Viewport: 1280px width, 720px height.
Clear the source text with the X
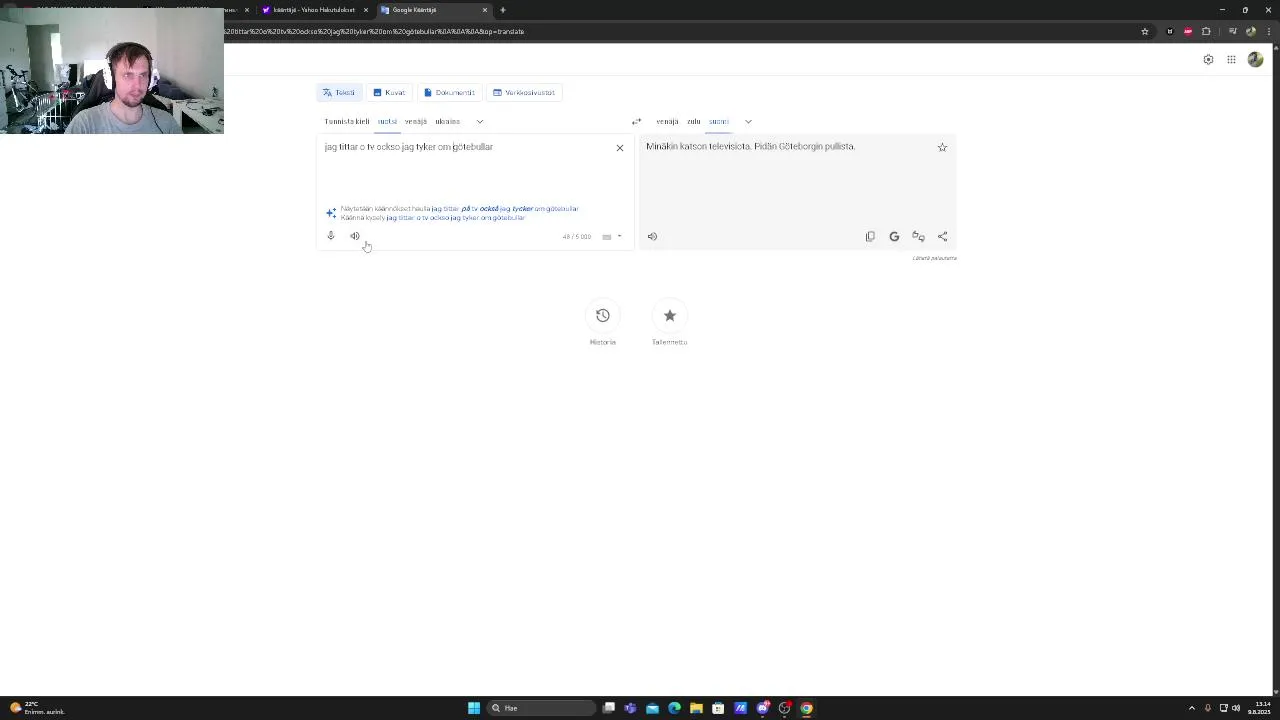coord(620,148)
